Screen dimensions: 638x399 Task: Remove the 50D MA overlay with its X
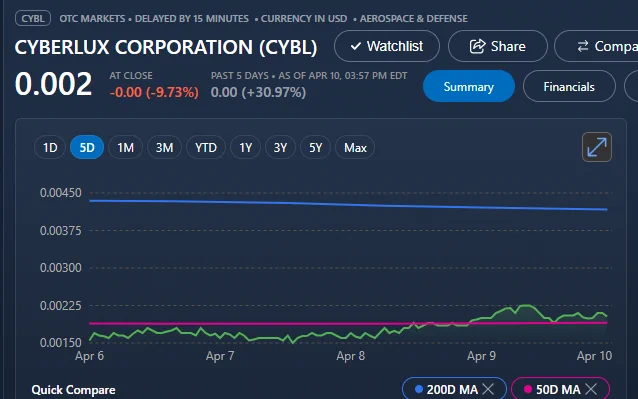(591, 389)
